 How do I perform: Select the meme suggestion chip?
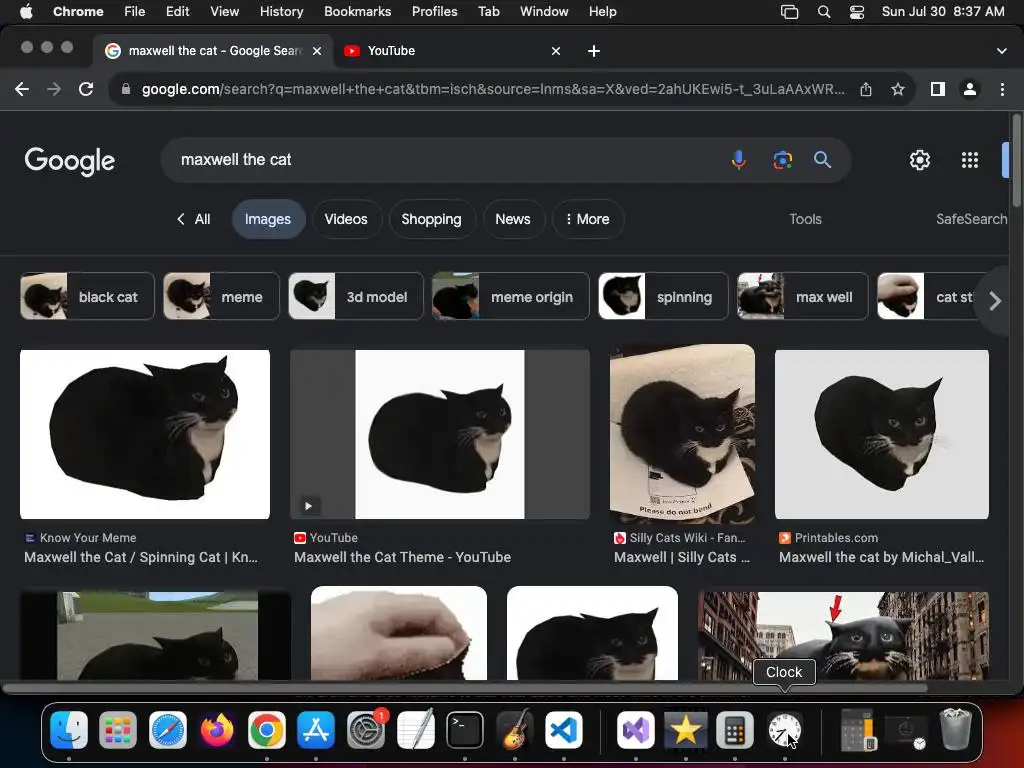(221, 296)
